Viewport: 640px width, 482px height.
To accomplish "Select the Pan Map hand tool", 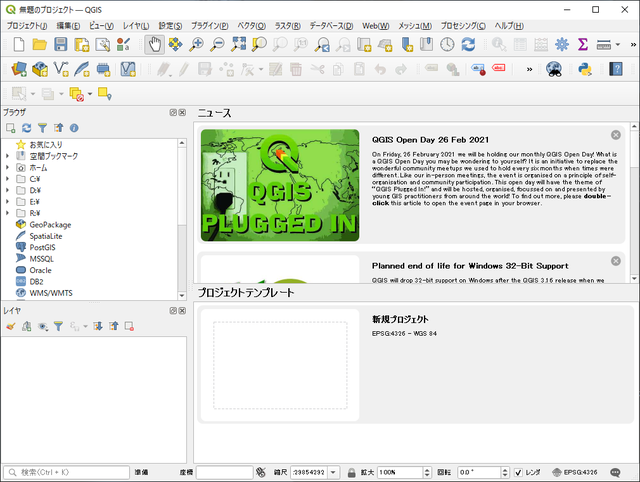I will click(155, 44).
